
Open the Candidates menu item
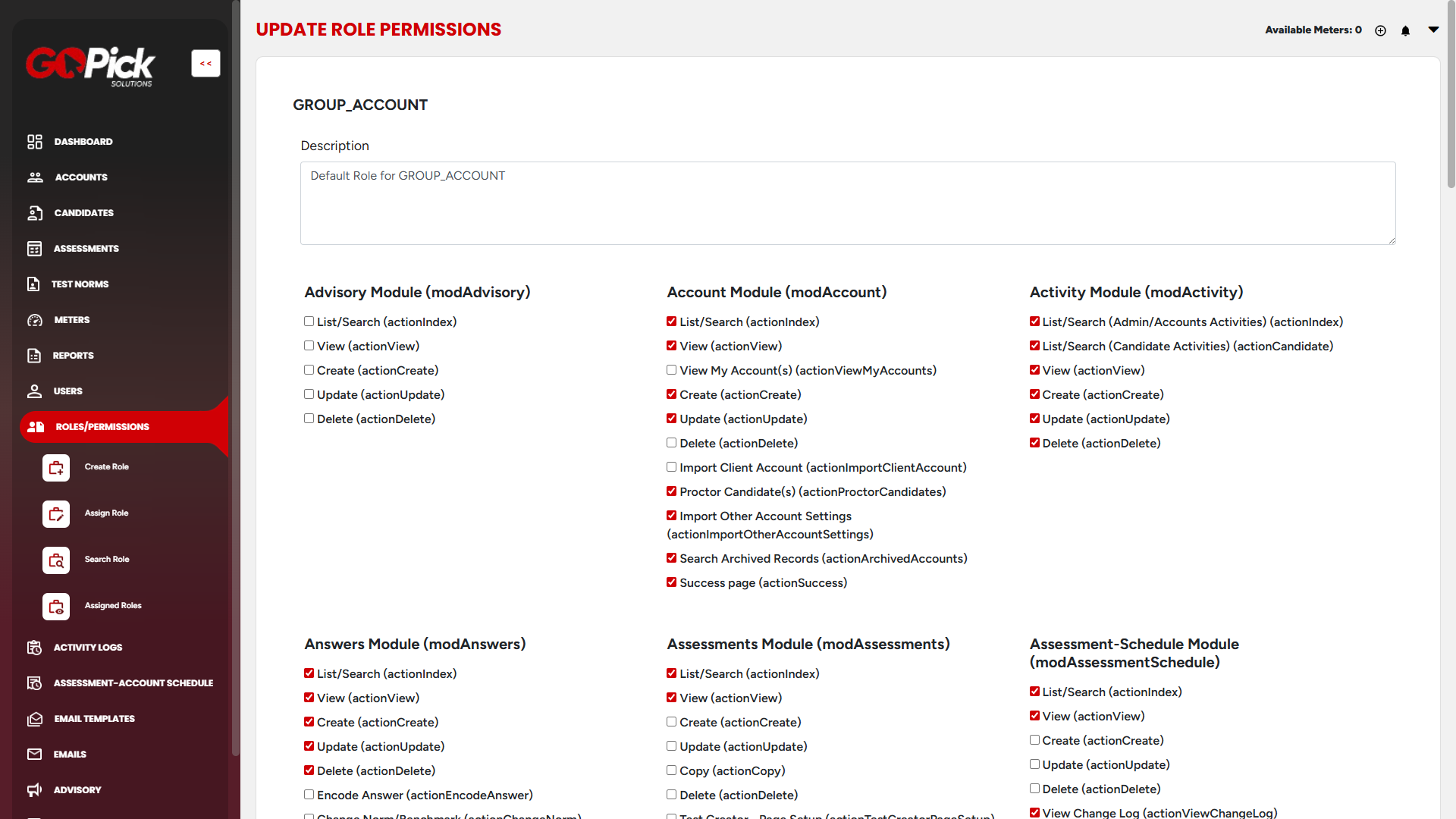83,213
